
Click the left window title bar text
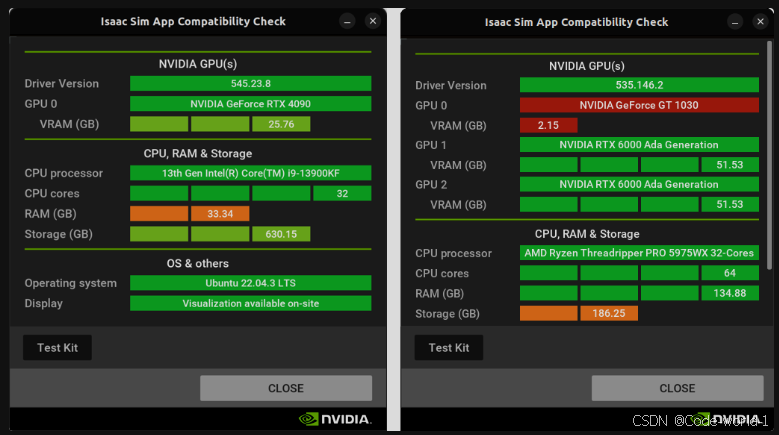(193, 21)
